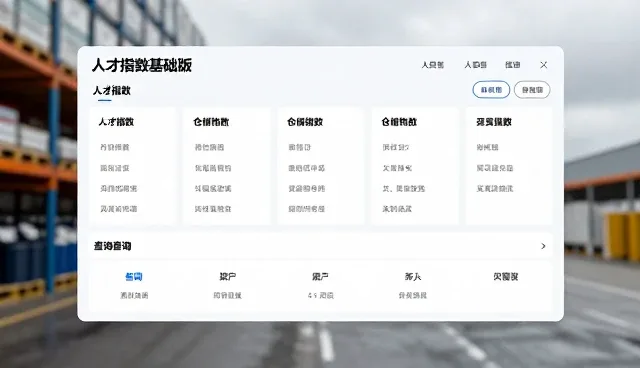Open the fifth card's heading on the far right

(494, 122)
